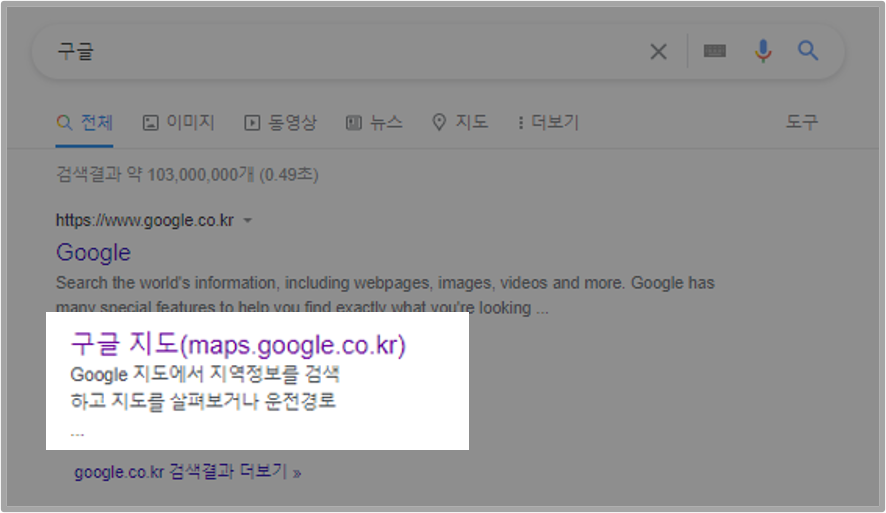This screenshot has width=886, height=513.
Task: Open the 뉴스 tab
Action: (374, 123)
